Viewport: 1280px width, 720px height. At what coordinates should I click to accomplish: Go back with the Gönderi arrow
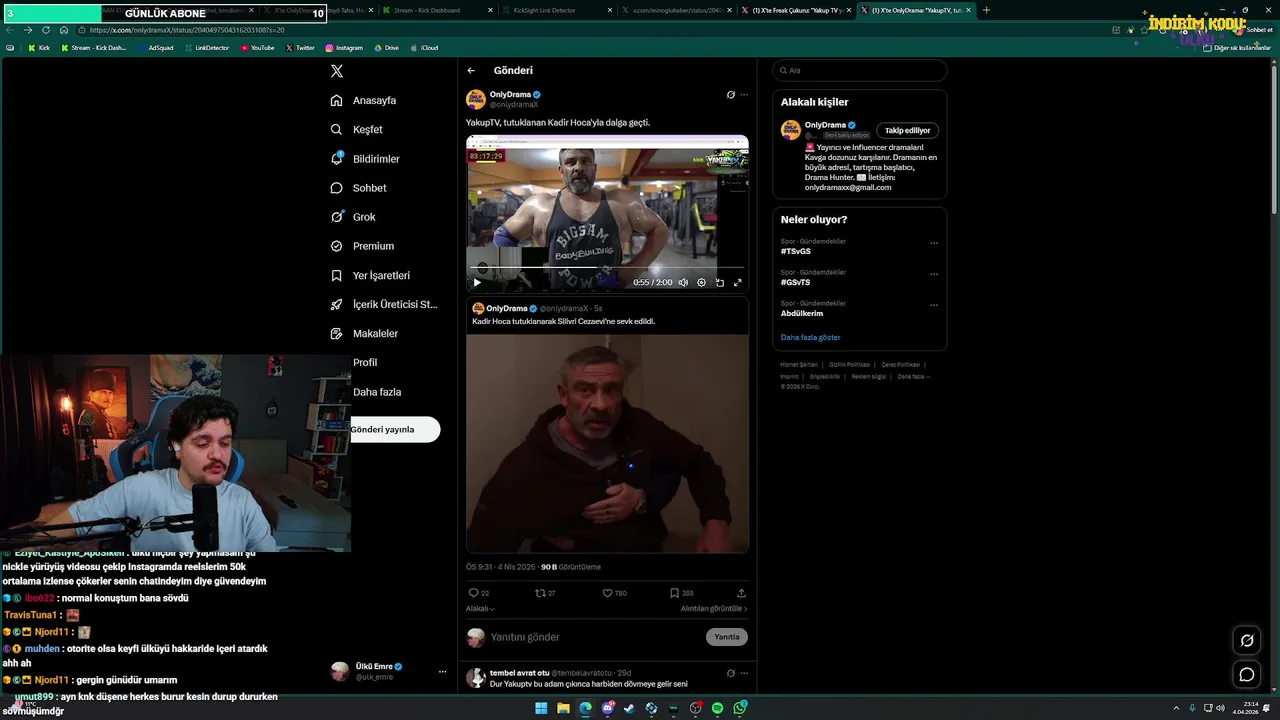coord(471,71)
